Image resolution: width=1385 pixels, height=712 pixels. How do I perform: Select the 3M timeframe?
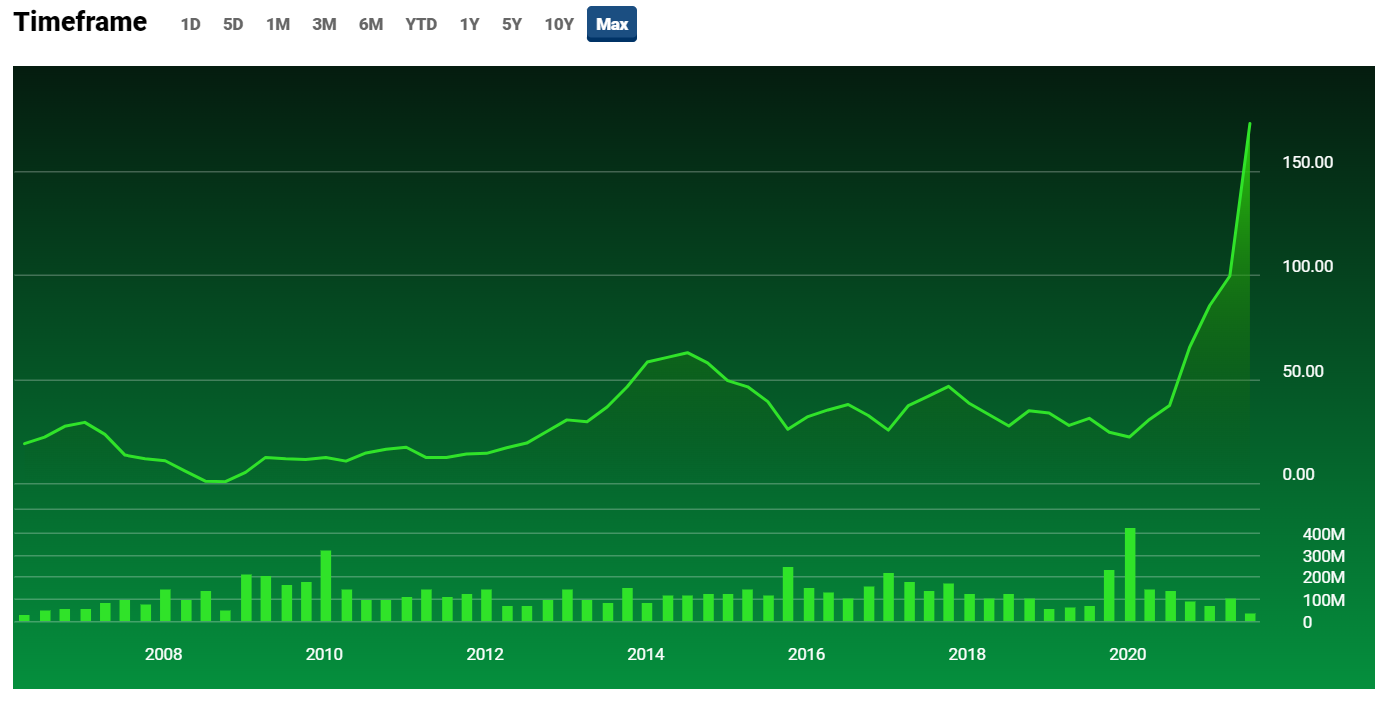(324, 24)
